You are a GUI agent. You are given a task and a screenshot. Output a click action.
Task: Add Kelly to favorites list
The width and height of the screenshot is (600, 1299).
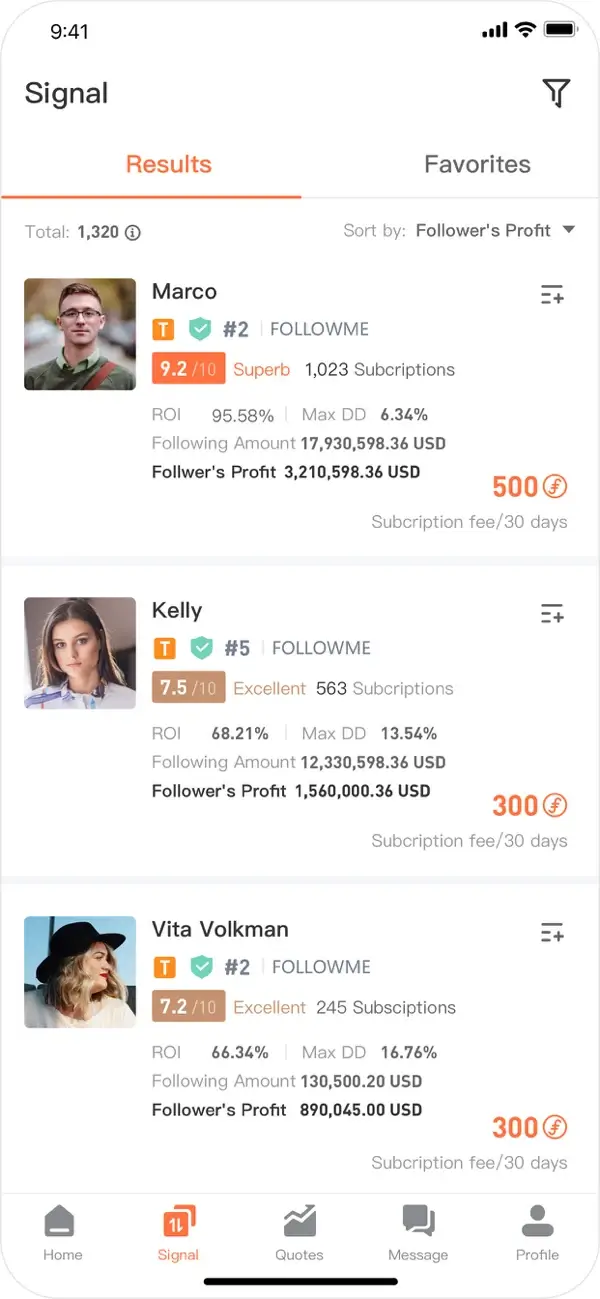(552, 614)
